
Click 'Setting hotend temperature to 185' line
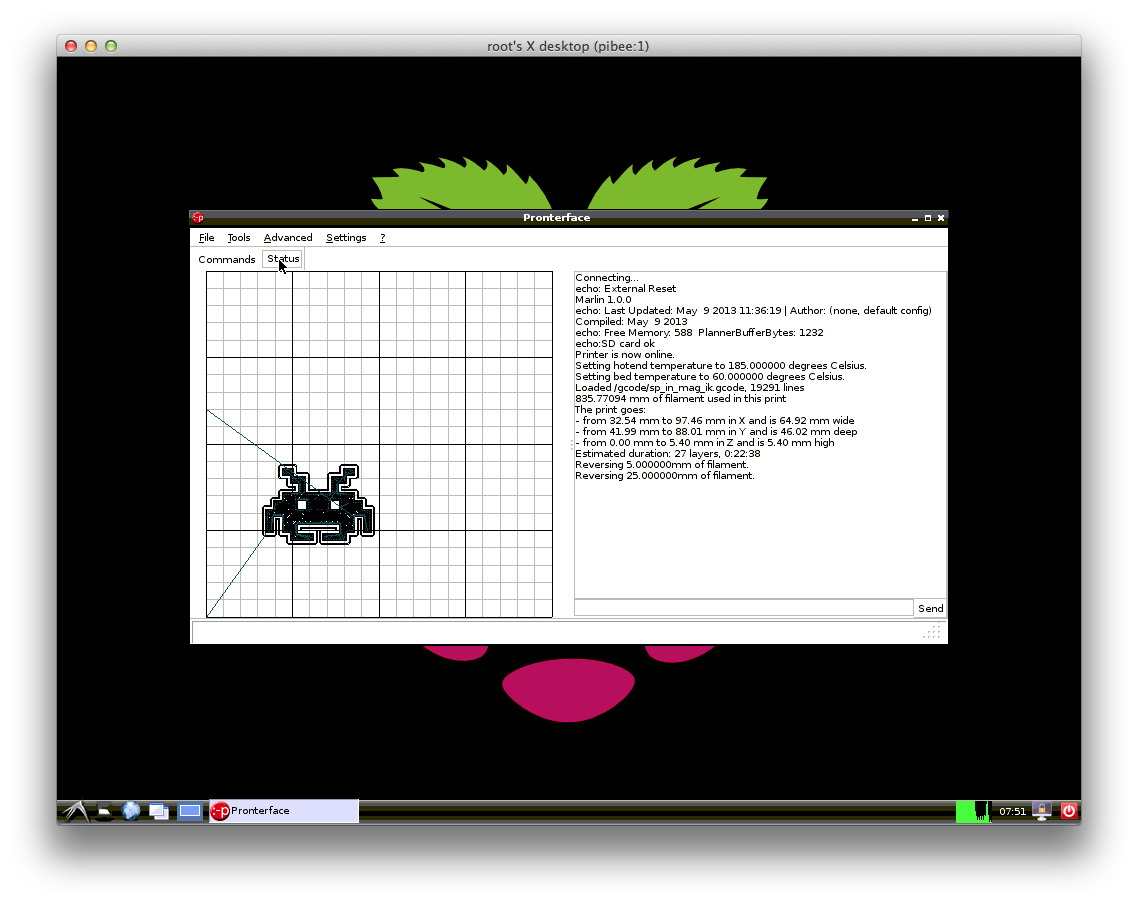[721, 366]
